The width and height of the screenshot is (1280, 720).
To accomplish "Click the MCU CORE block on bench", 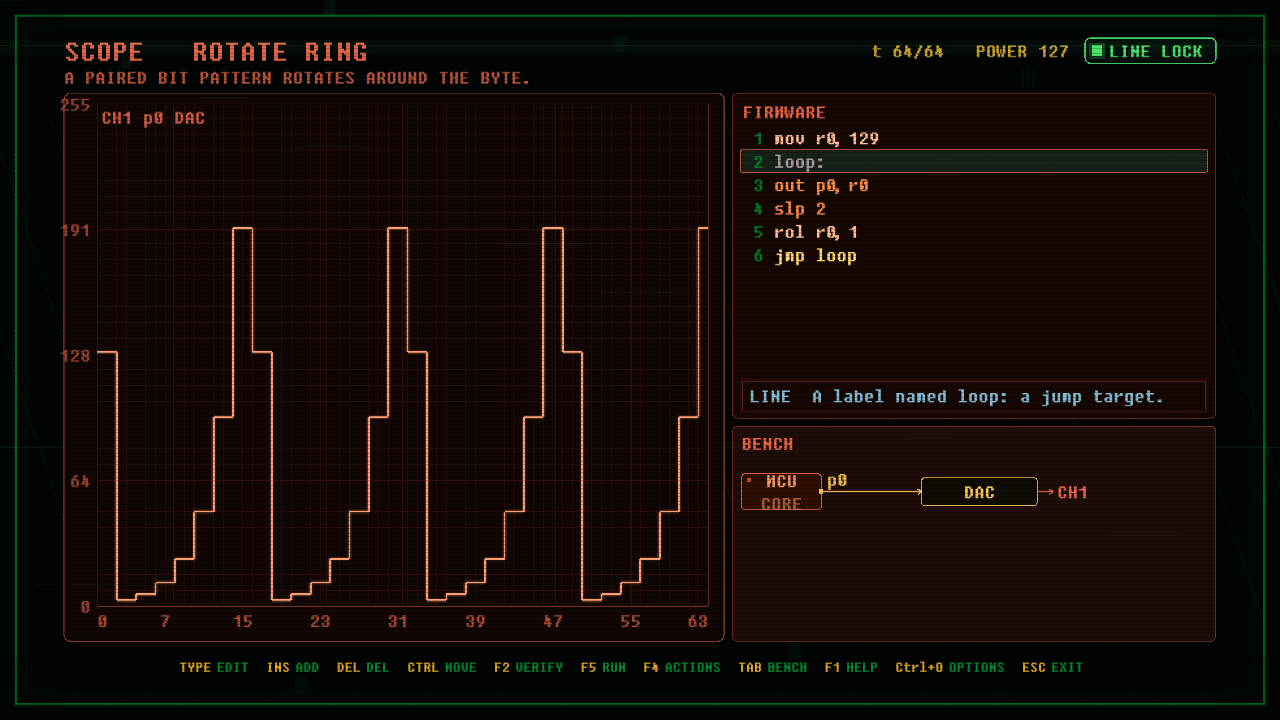I will coord(781,492).
